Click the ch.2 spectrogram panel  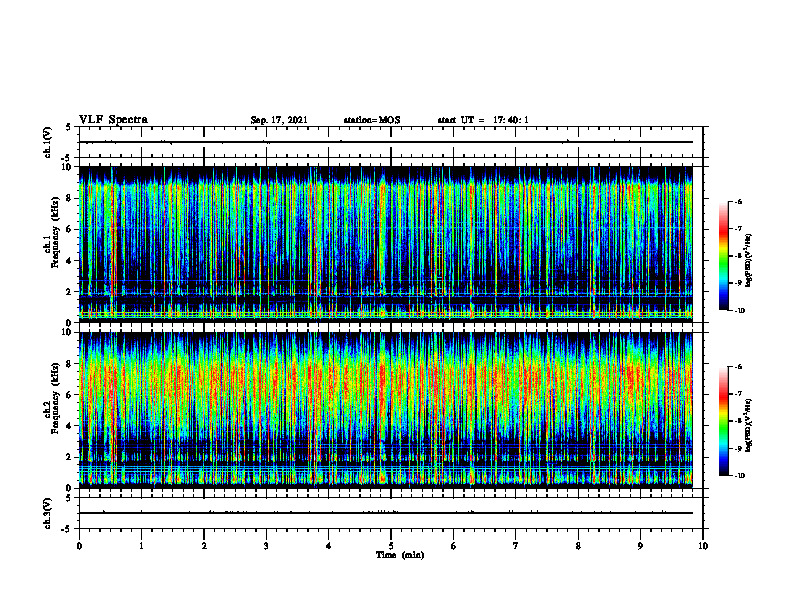[x=386, y=410]
